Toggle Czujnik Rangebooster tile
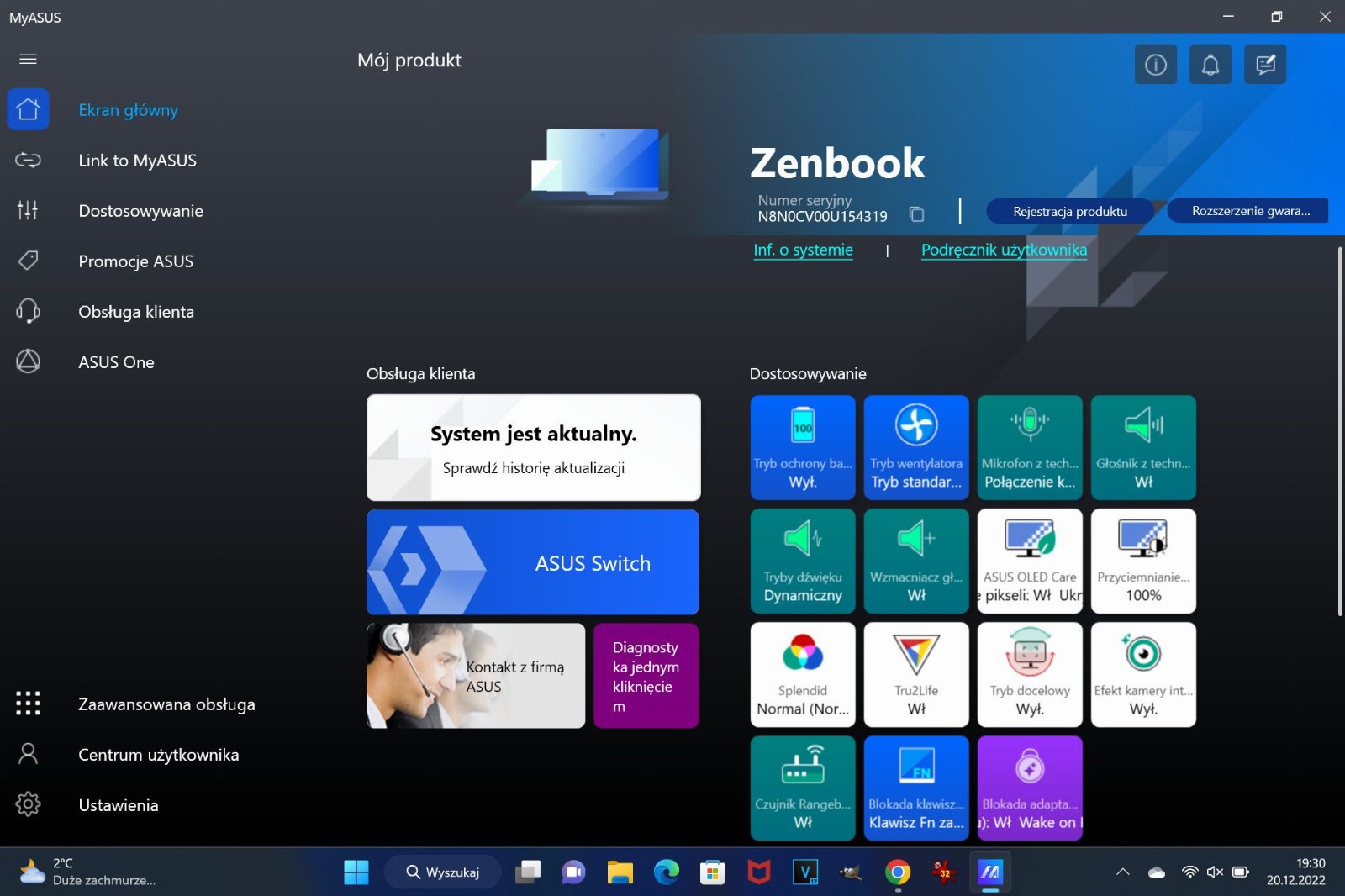The width and height of the screenshot is (1345, 896). point(803,788)
